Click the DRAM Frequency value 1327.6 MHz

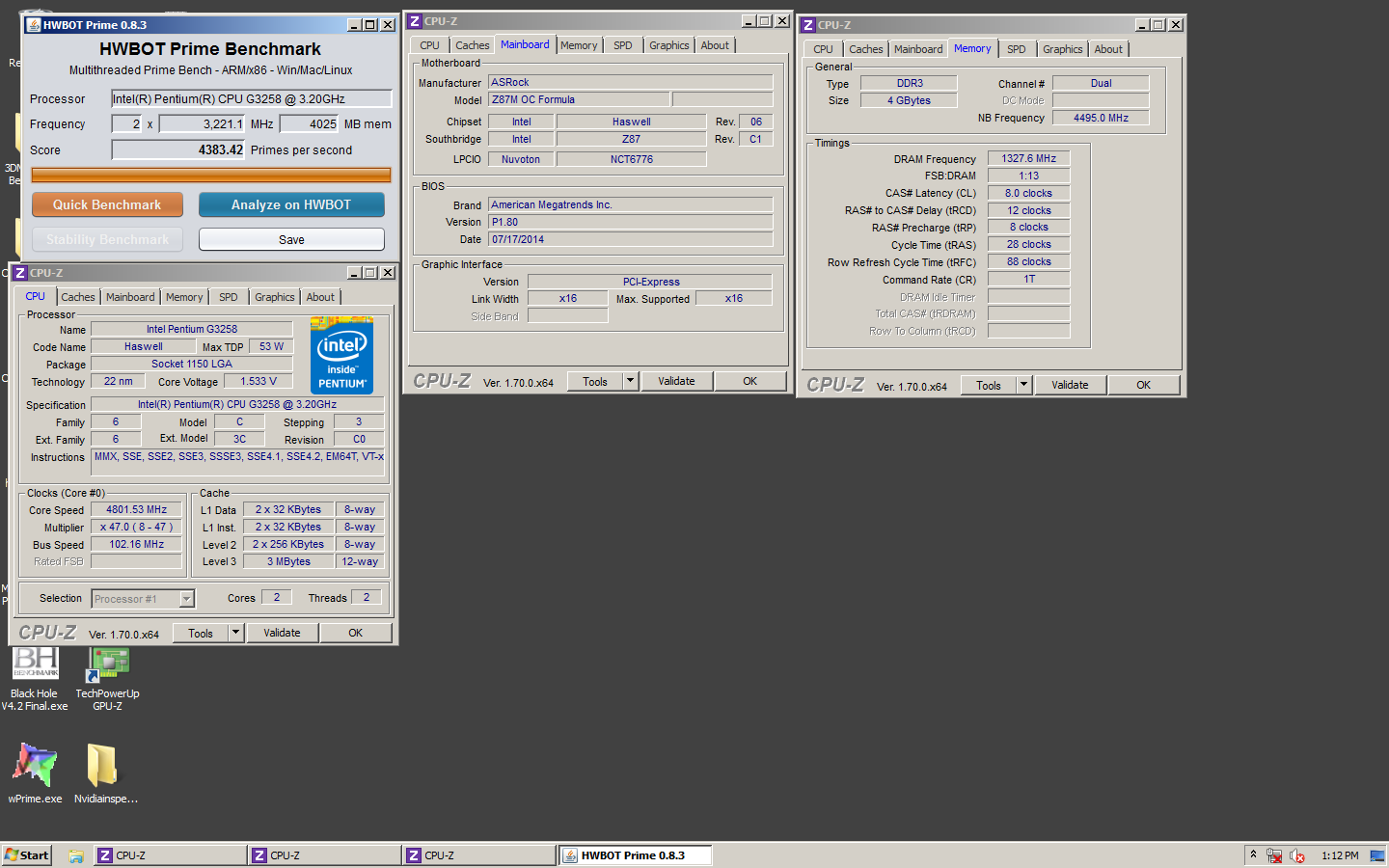point(1028,159)
